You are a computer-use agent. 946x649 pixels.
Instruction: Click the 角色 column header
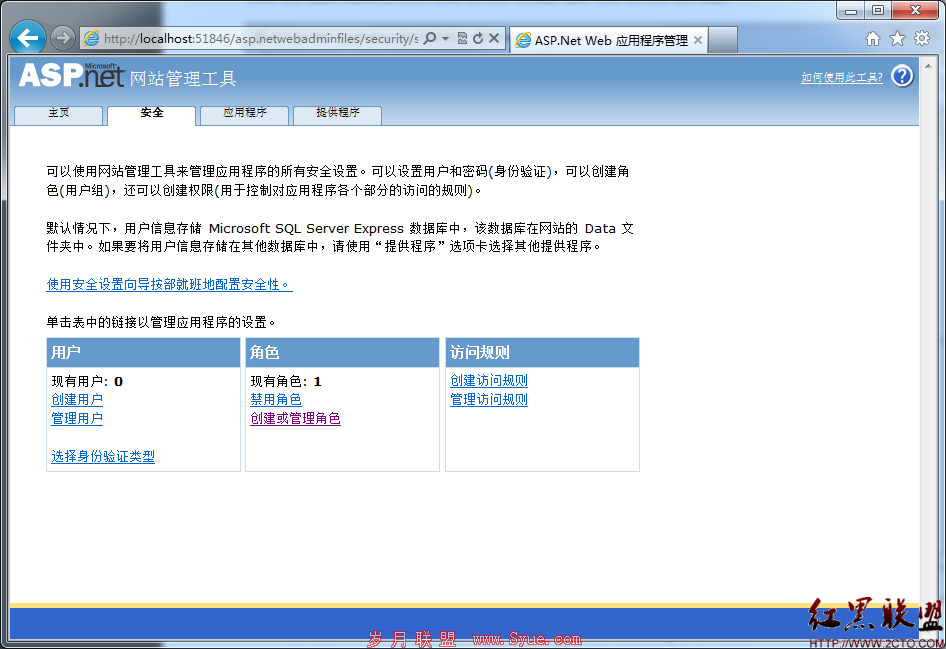pos(342,353)
